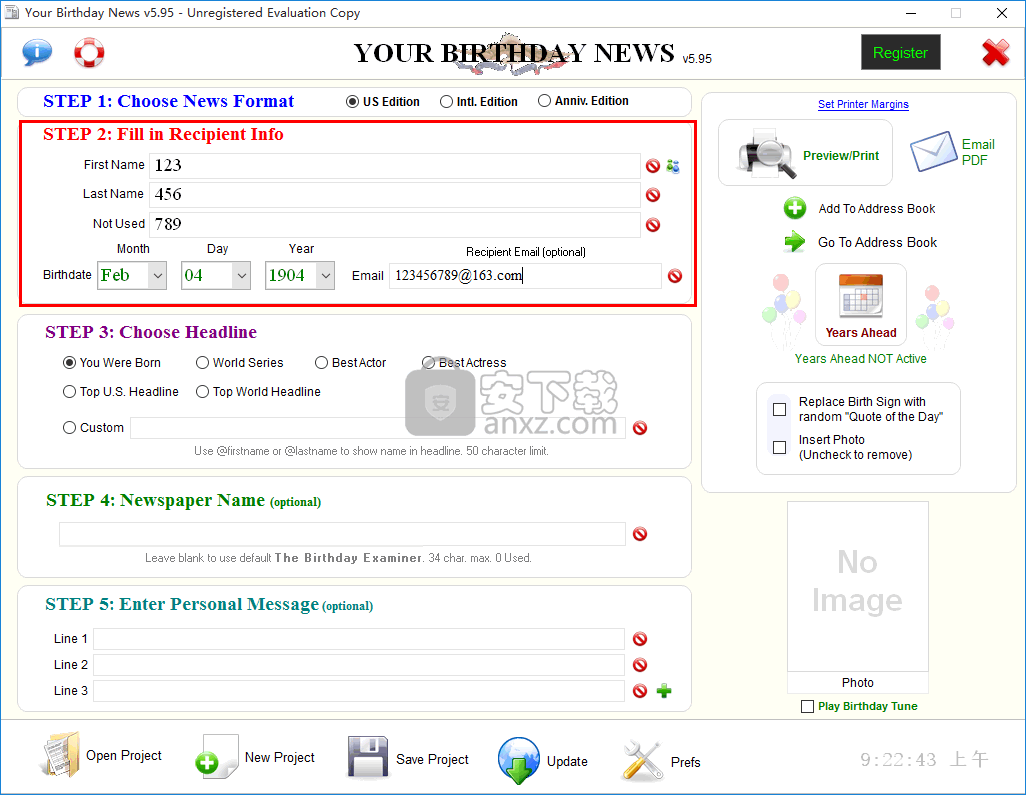Clear message Line 3 with its red icon
This screenshot has width=1026, height=795.
(x=640, y=691)
